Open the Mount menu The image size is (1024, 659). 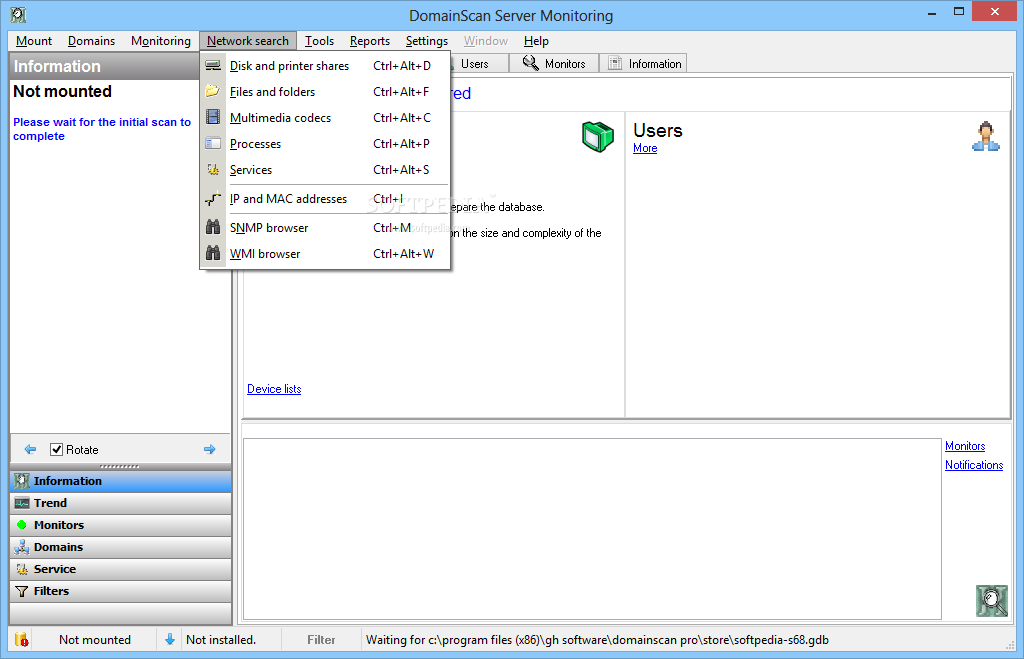34,40
